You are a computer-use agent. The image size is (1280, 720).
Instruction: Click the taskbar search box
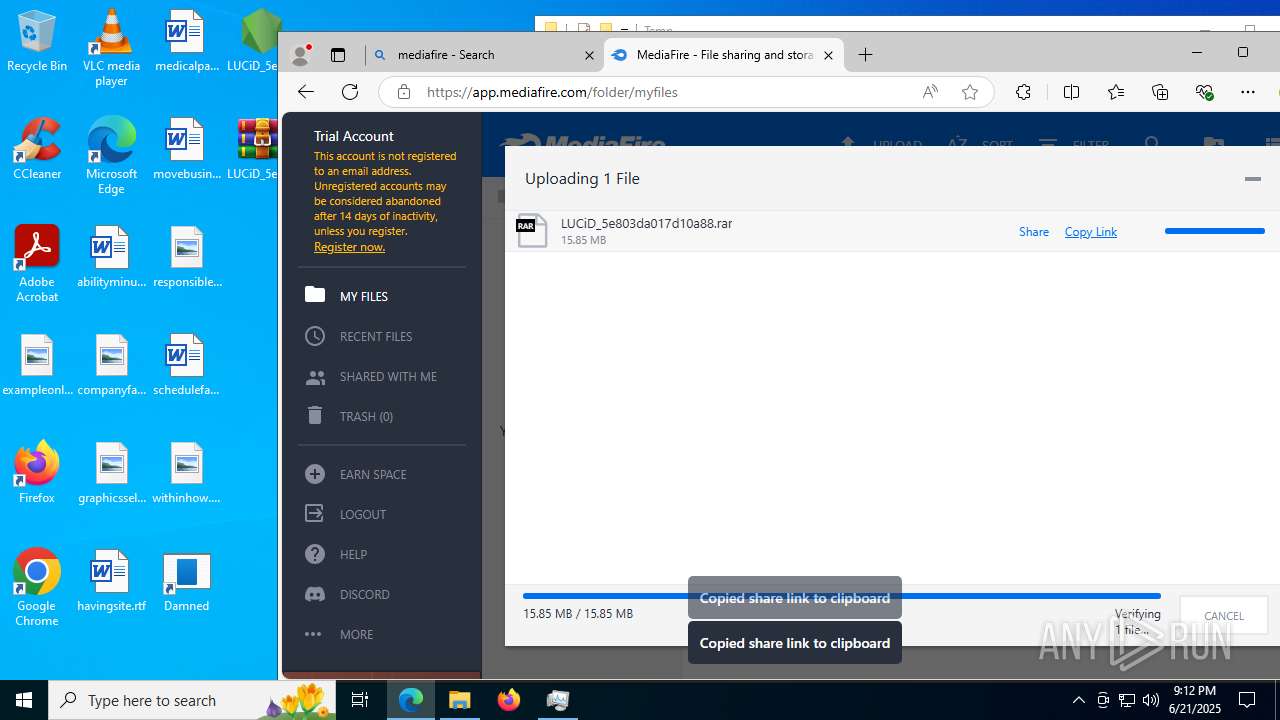[x=194, y=700]
